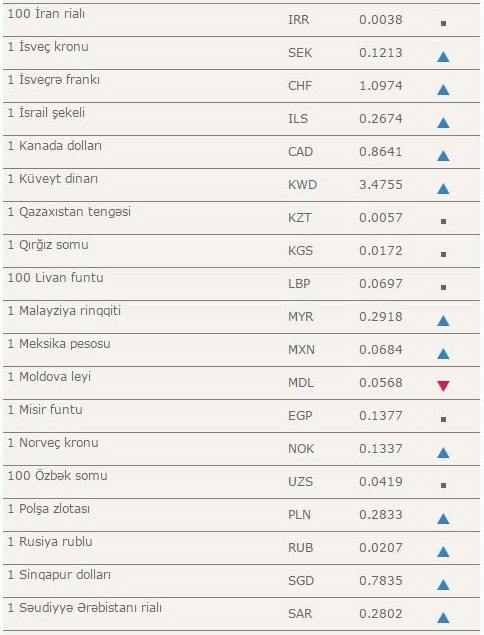Click the NOK currency code
This screenshot has width=484, height=635.
point(301,449)
